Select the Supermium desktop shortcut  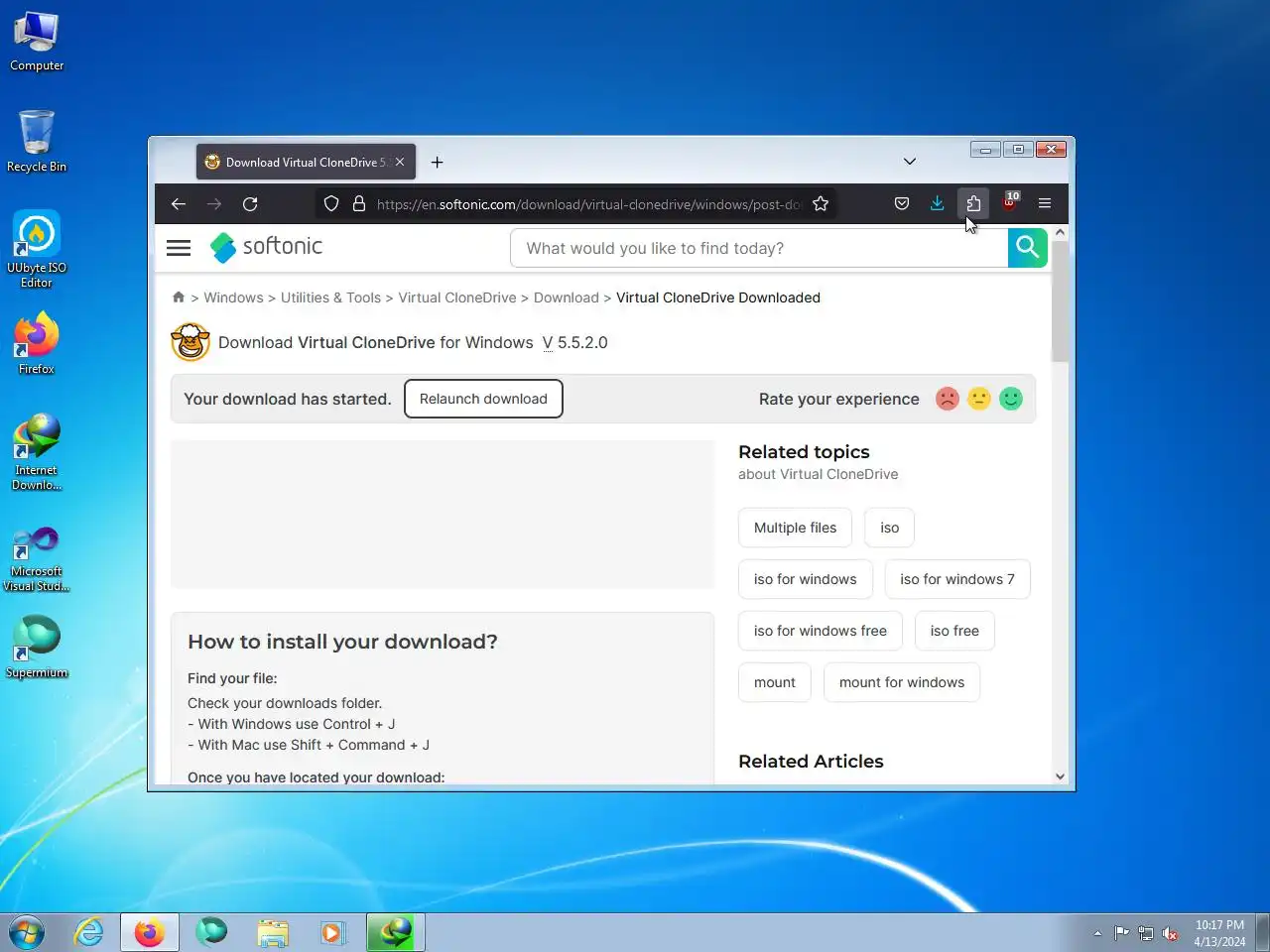tap(37, 648)
